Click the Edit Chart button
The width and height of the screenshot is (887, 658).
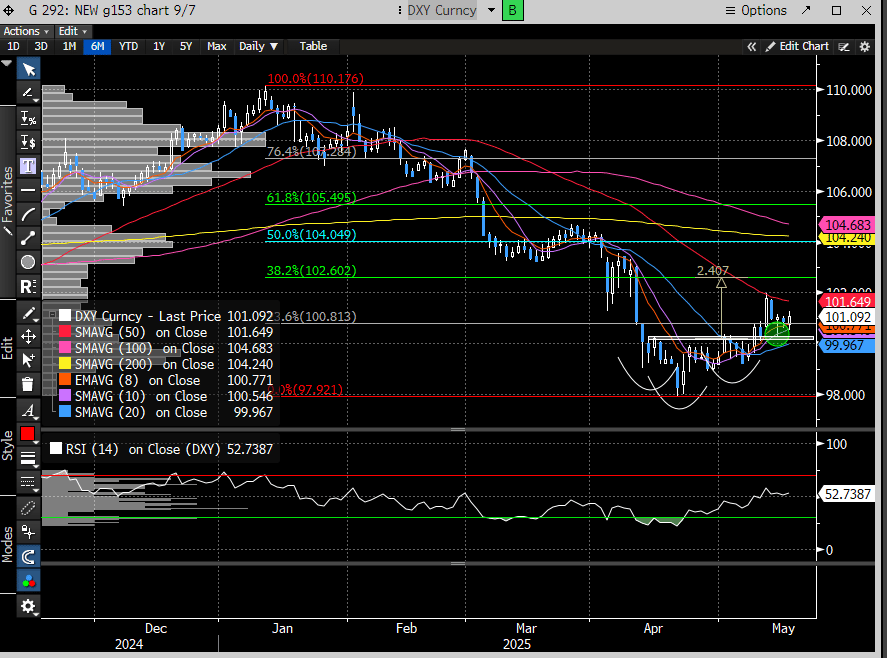(x=798, y=46)
